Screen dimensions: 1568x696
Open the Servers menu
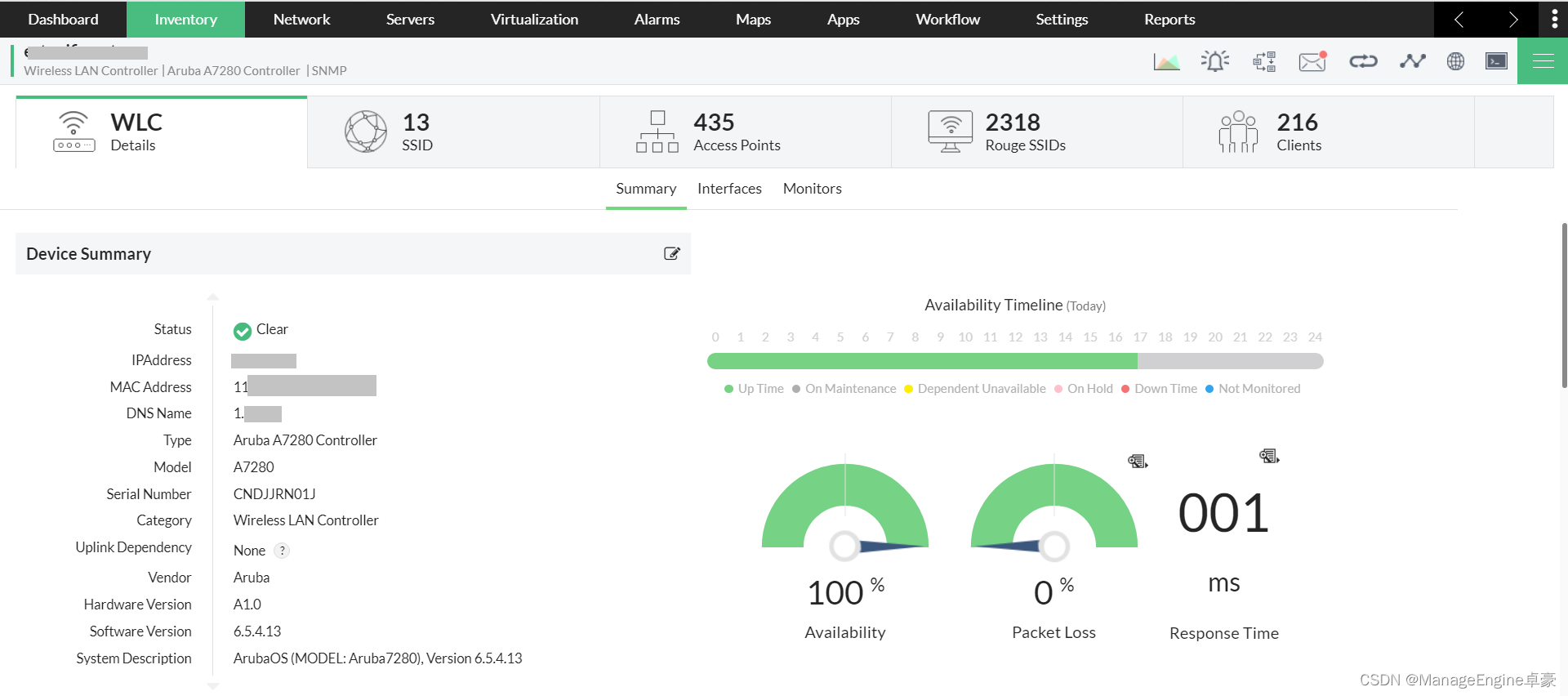point(410,19)
